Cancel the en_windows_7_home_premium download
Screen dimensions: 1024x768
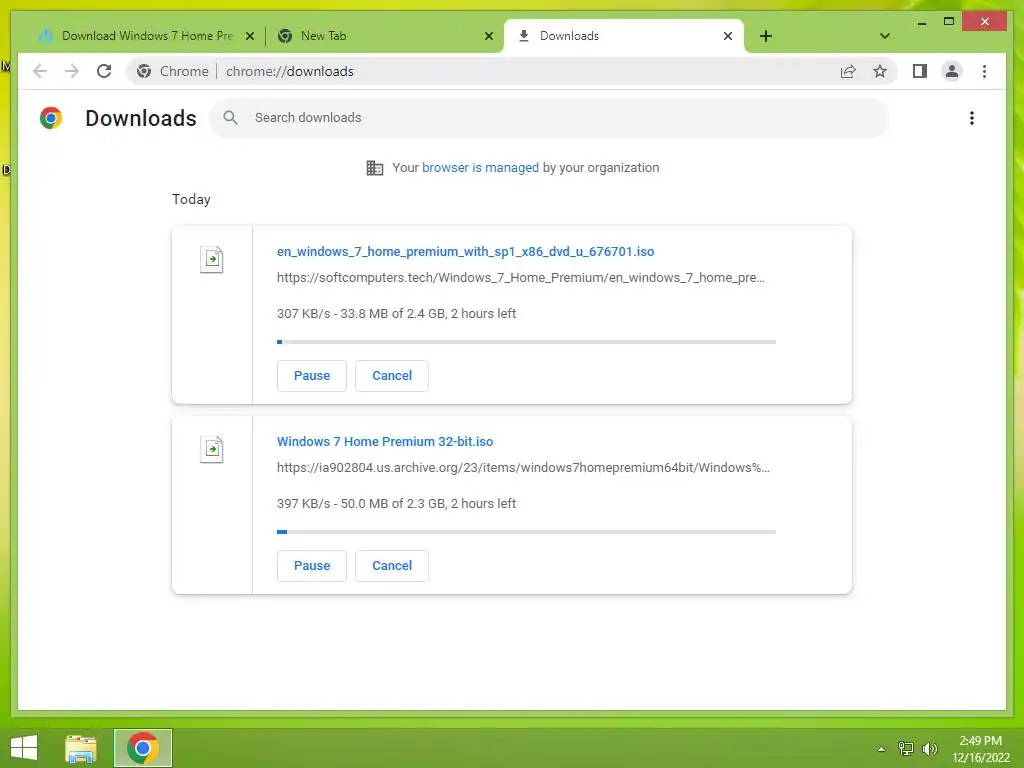tap(392, 376)
